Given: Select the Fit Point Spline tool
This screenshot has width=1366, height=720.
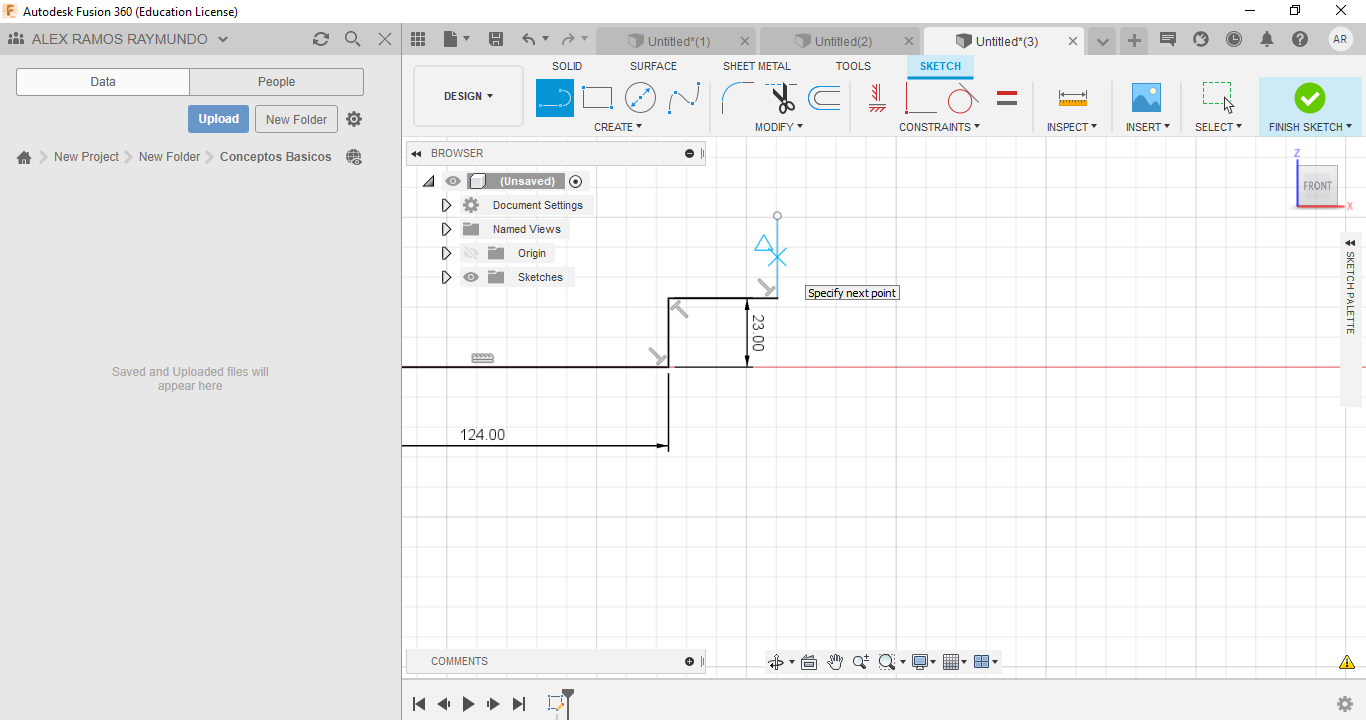Looking at the screenshot, I should coord(684,98).
